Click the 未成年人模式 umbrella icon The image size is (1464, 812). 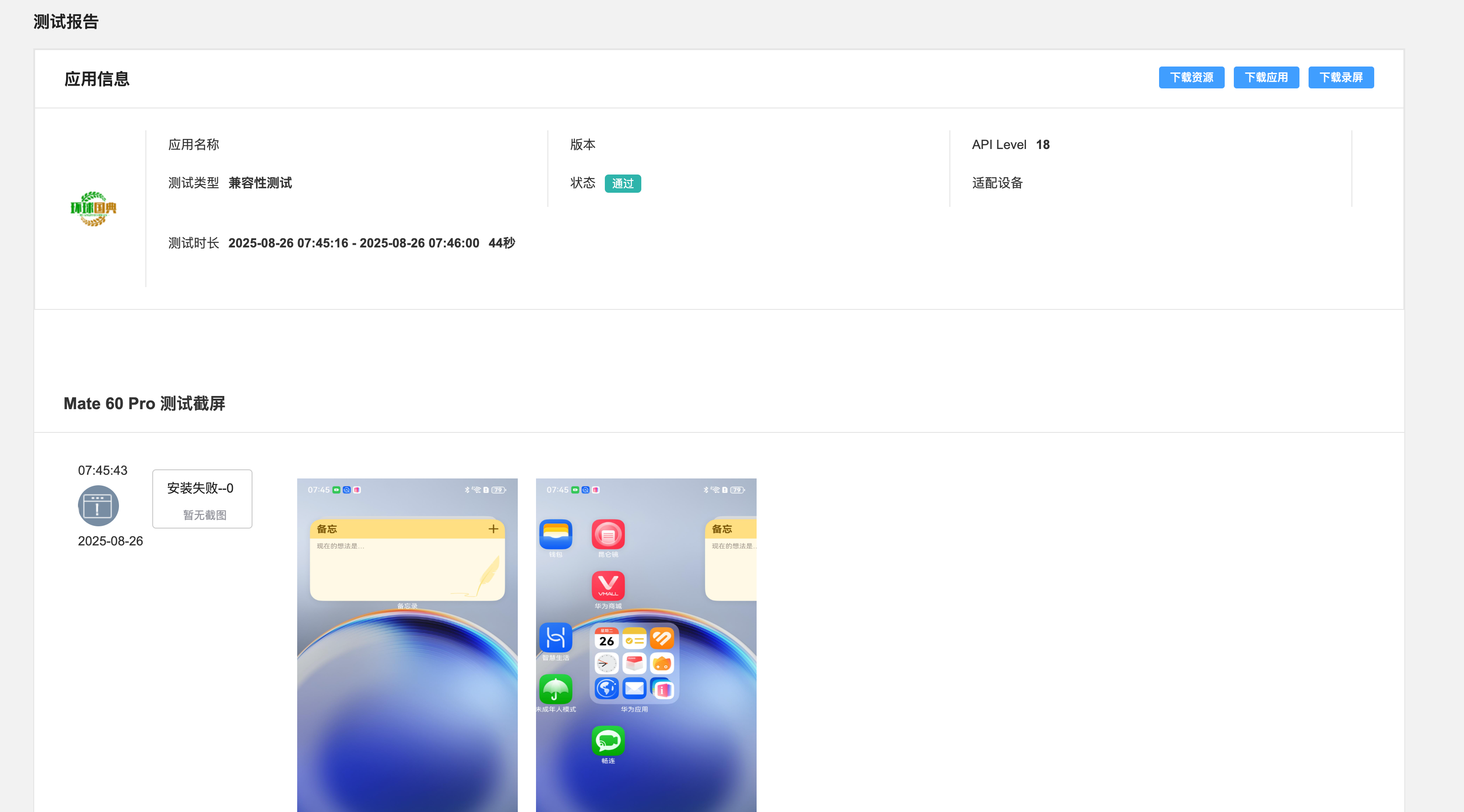(555, 689)
